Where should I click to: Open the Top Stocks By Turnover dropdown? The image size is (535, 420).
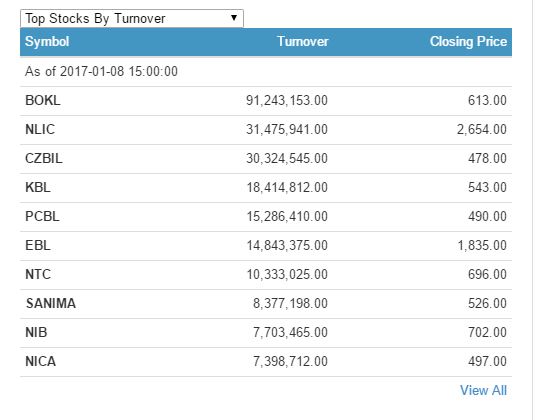point(132,18)
